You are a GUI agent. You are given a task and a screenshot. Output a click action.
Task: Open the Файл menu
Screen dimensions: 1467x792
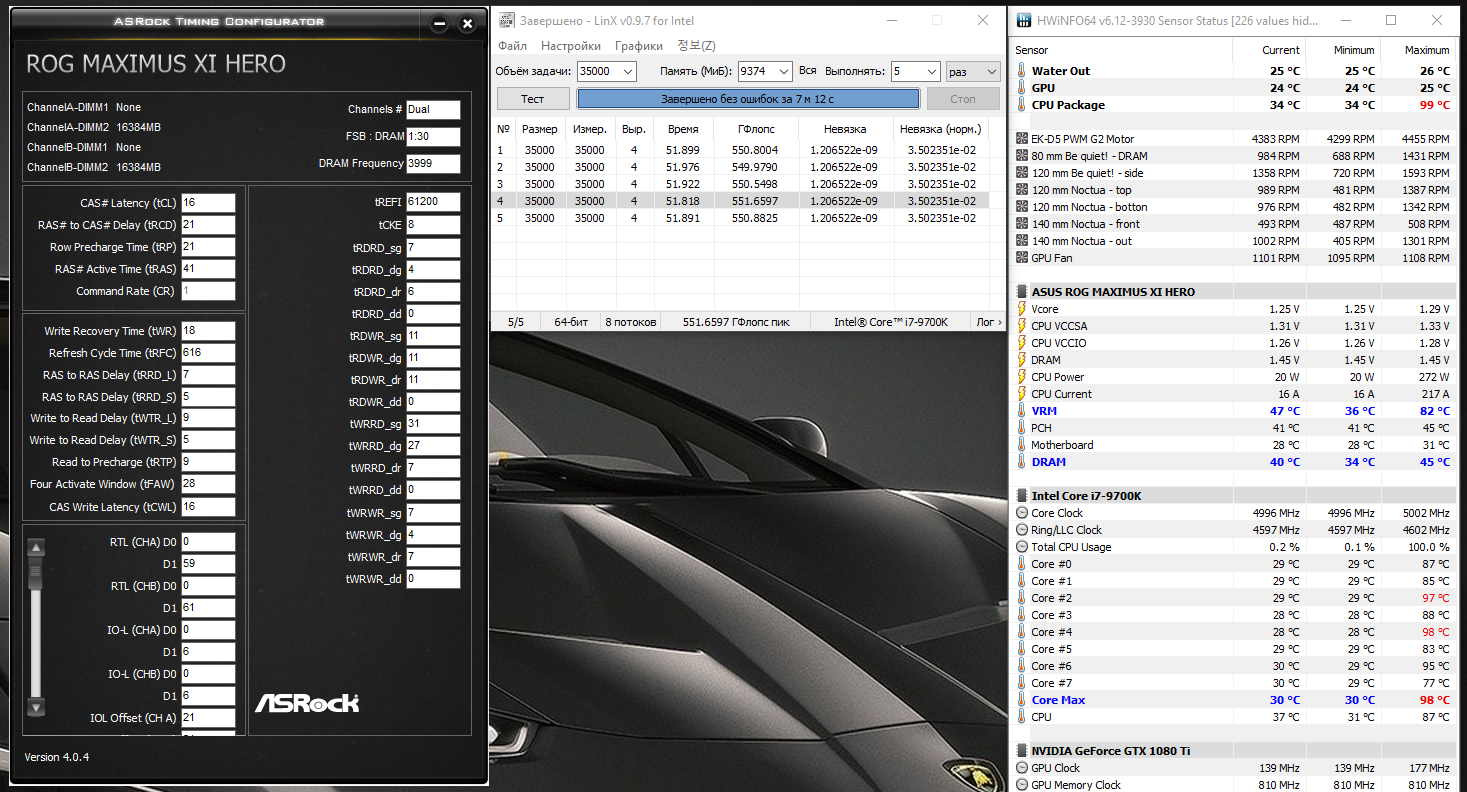pos(512,46)
